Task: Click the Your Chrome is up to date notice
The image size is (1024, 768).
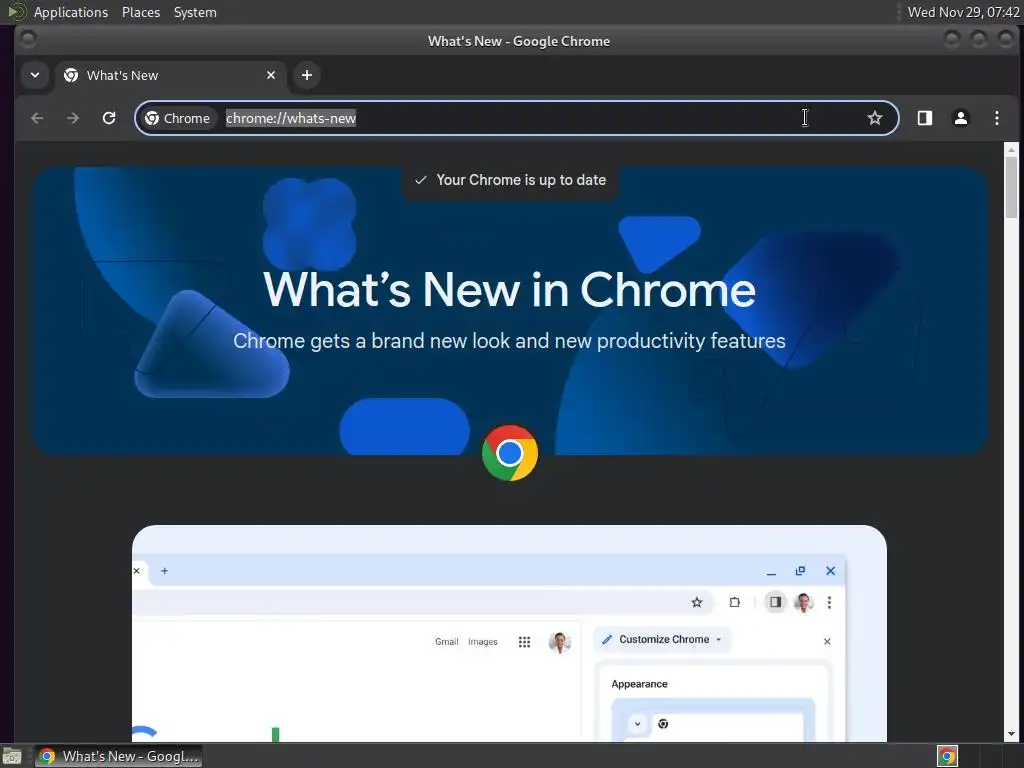Action: 510,180
